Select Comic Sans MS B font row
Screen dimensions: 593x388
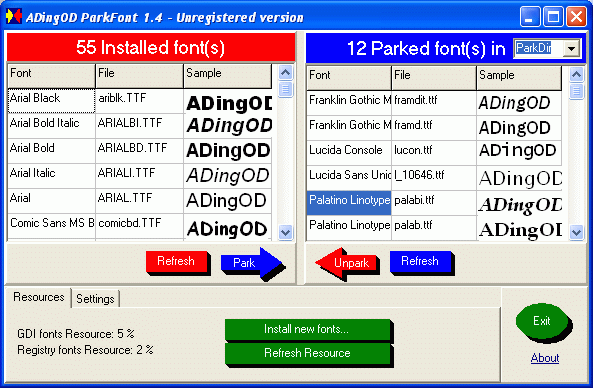[51, 225]
